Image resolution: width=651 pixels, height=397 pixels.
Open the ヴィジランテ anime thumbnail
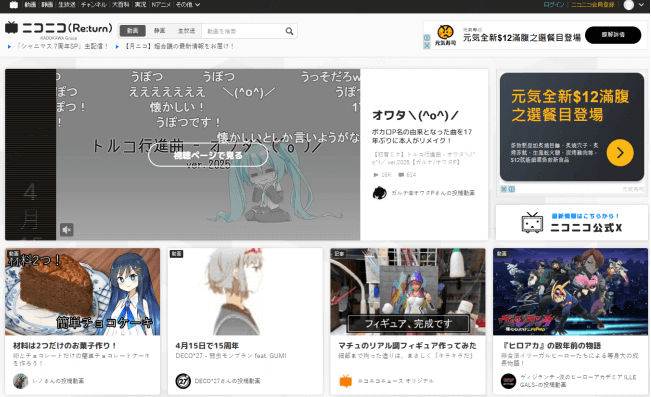pyautogui.click(x=570, y=292)
